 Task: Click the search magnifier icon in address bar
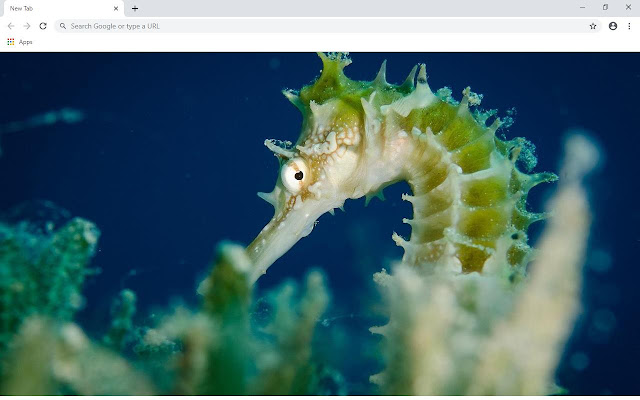click(x=63, y=26)
